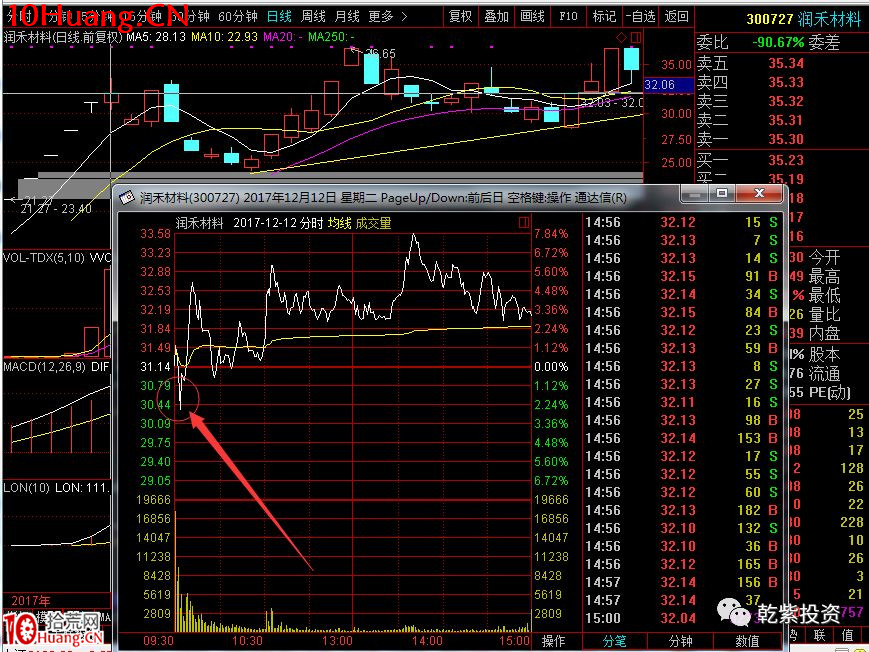
Task: Select the 卖二 35.31 ask row
Action: click(750, 120)
